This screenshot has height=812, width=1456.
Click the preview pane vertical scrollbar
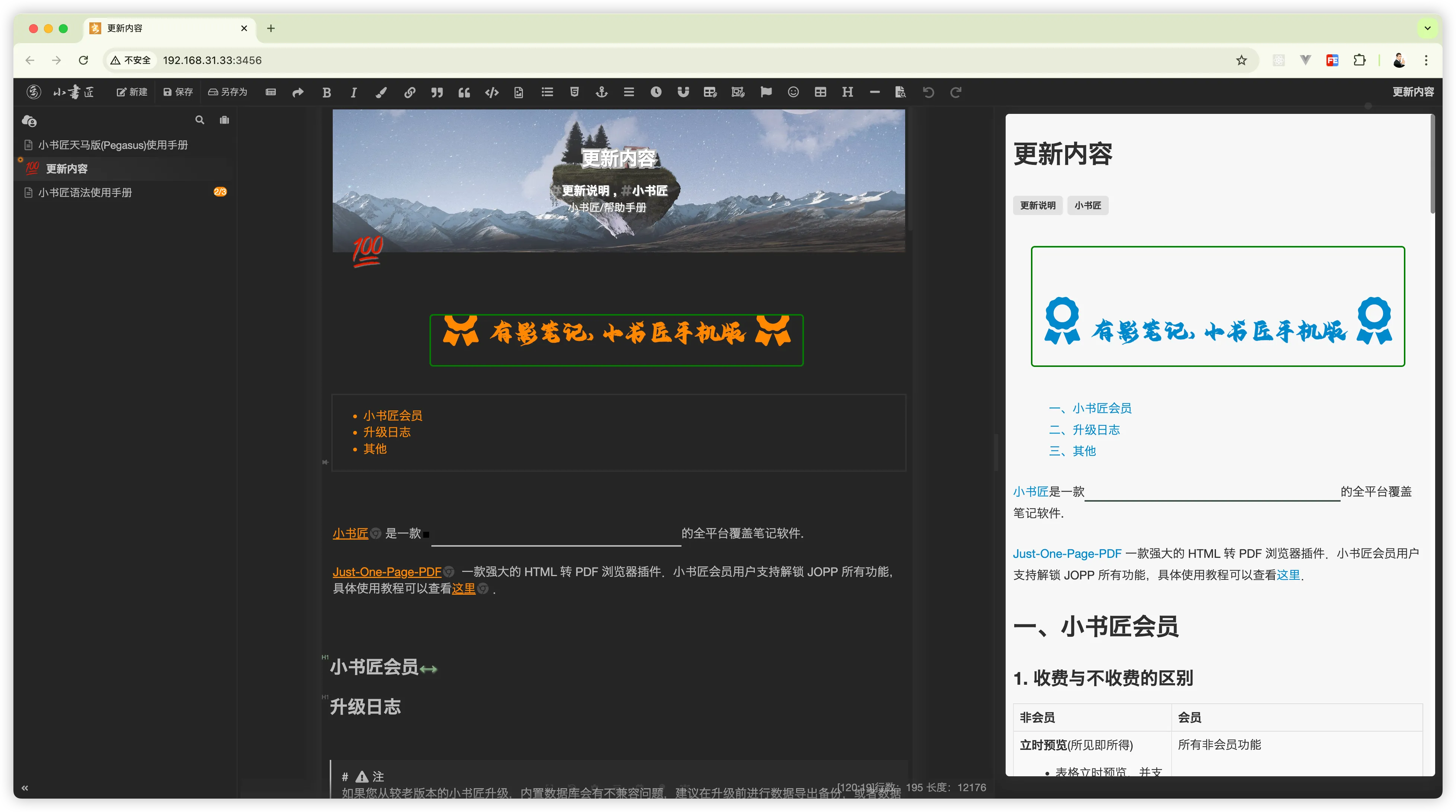[x=1432, y=164]
